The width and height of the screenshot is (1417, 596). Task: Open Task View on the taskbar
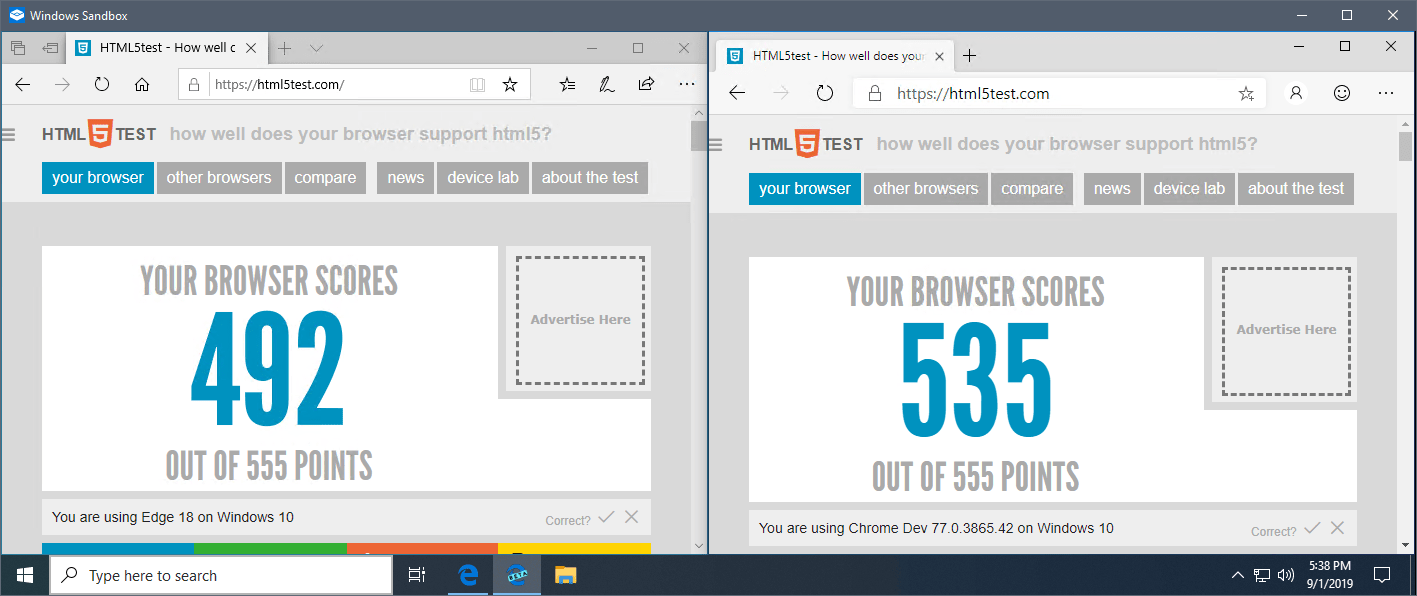click(x=417, y=576)
